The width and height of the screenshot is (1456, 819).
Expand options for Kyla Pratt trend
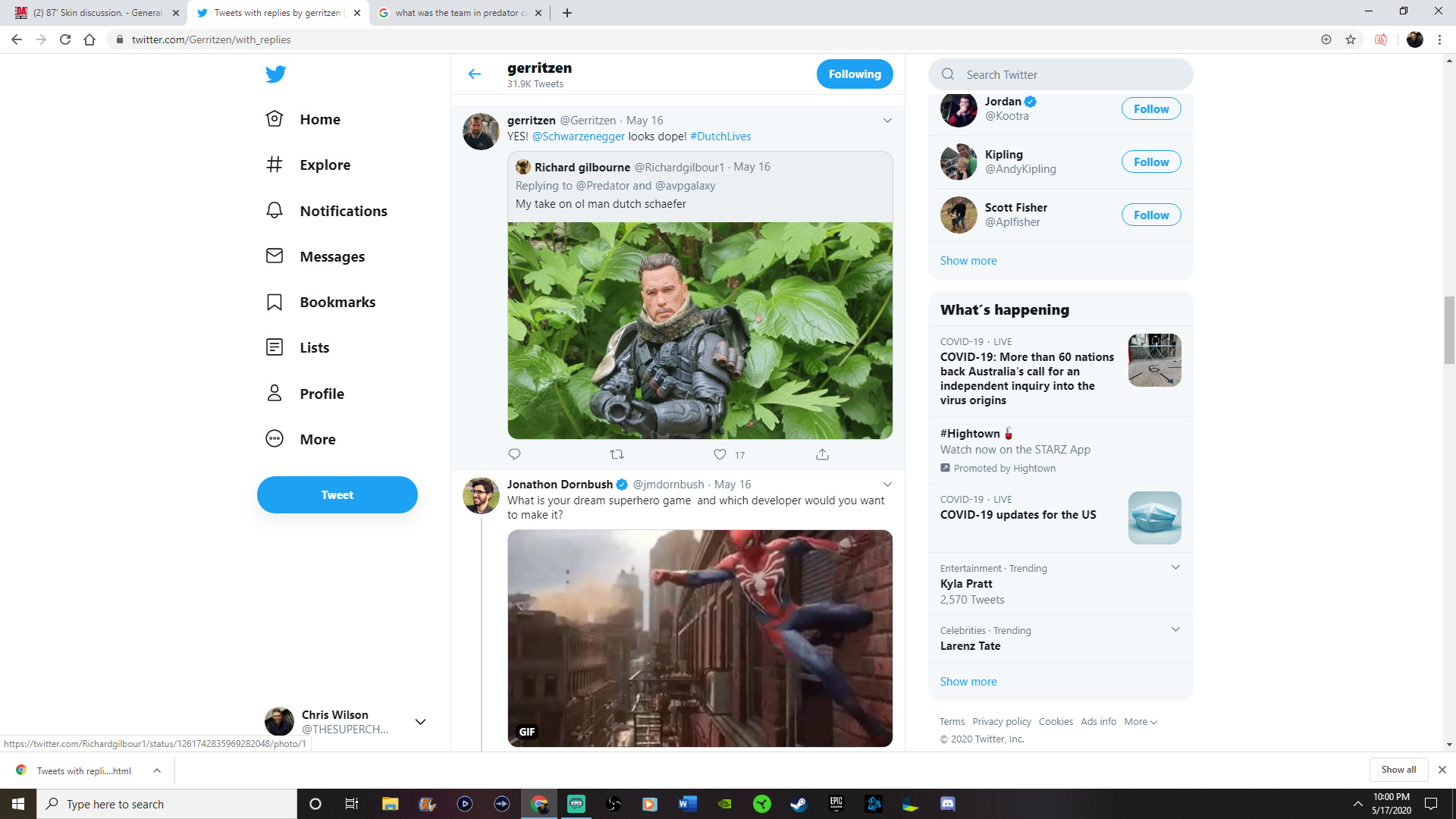coord(1175,567)
